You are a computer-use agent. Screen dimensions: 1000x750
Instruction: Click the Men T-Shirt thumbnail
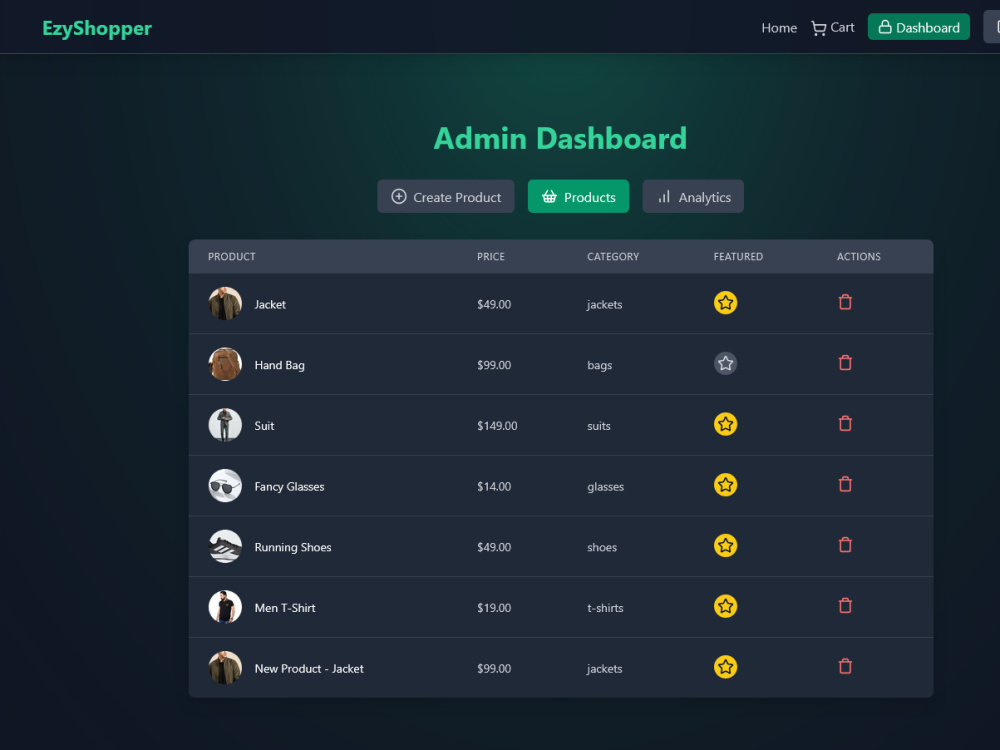(x=225, y=607)
